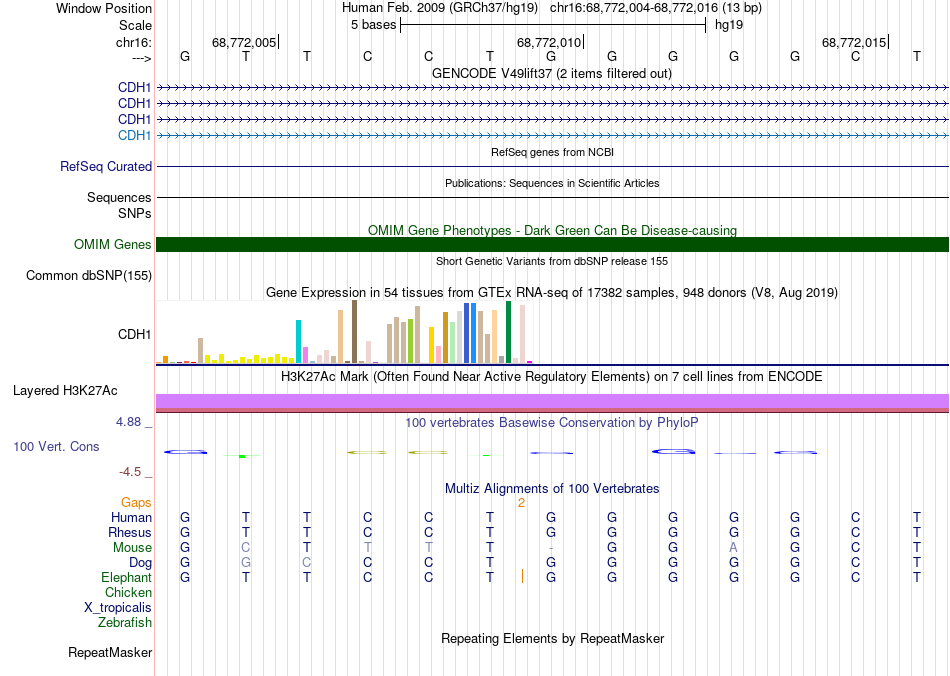Click the 5 bases scale bar

[552, 24]
